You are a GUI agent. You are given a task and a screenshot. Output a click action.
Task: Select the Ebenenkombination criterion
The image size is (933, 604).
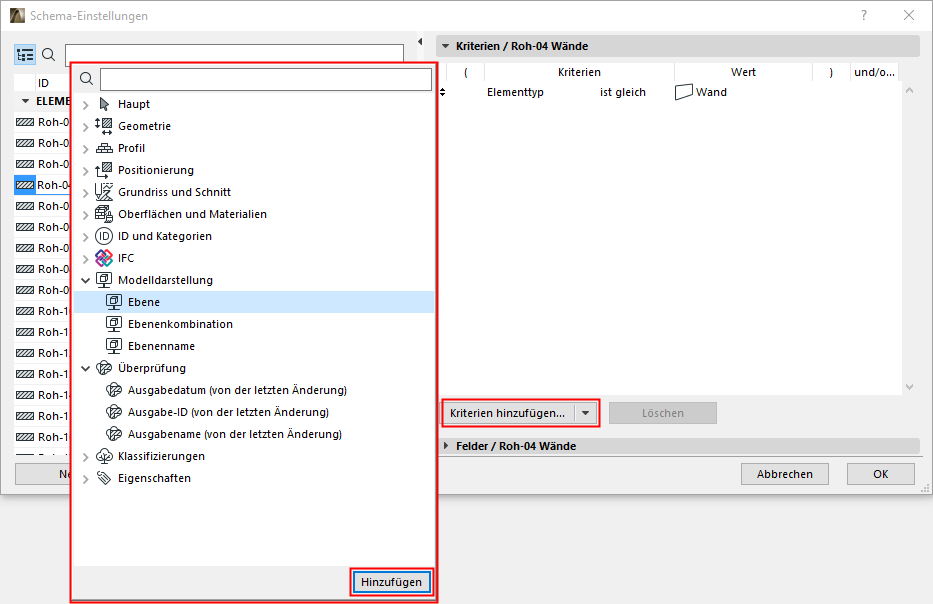[x=253, y=324]
